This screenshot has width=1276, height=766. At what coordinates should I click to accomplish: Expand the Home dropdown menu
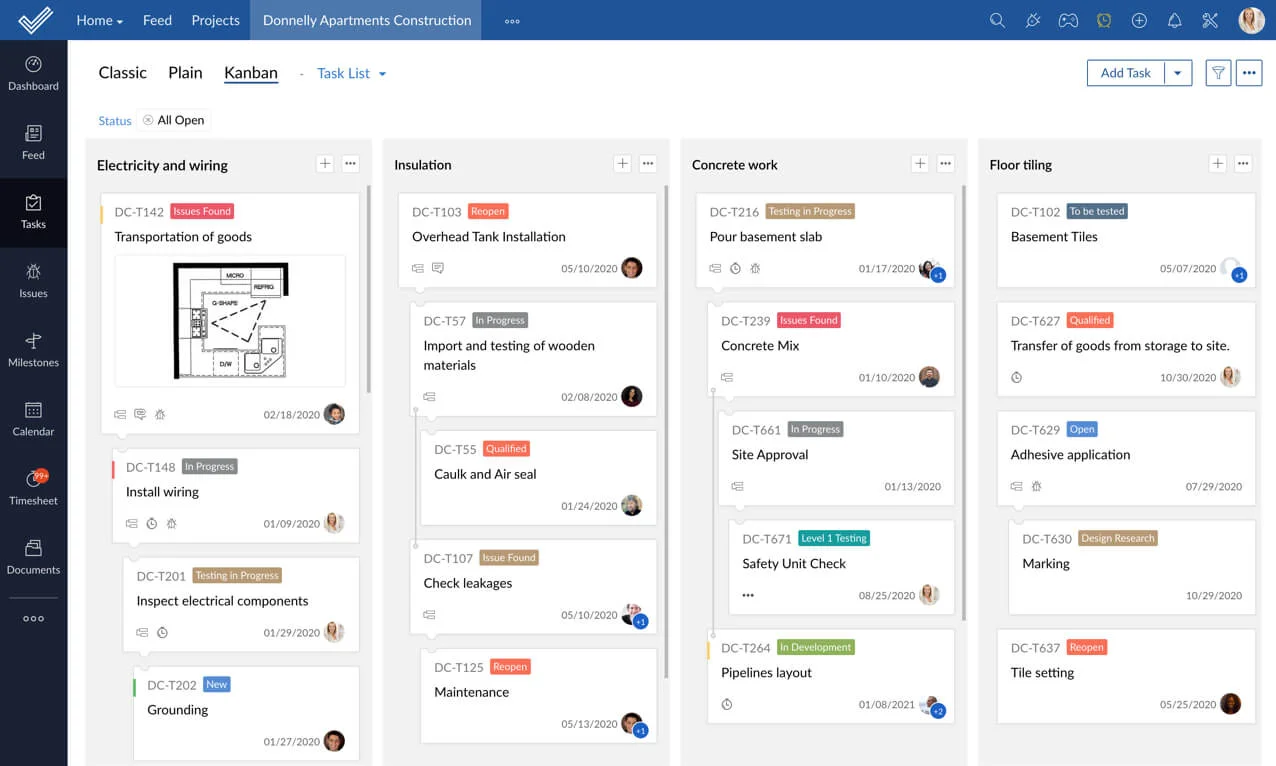click(99, 20)
